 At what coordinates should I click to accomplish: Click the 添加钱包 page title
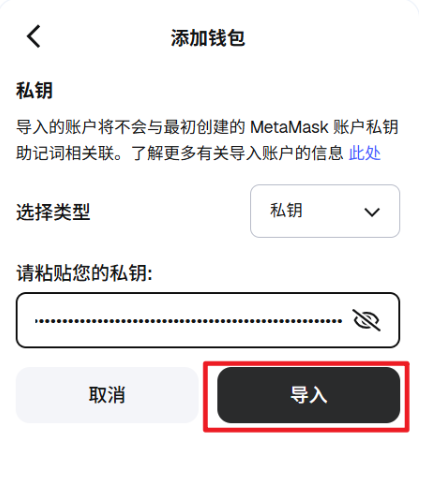pyautogui.click(x=208, y=38)
